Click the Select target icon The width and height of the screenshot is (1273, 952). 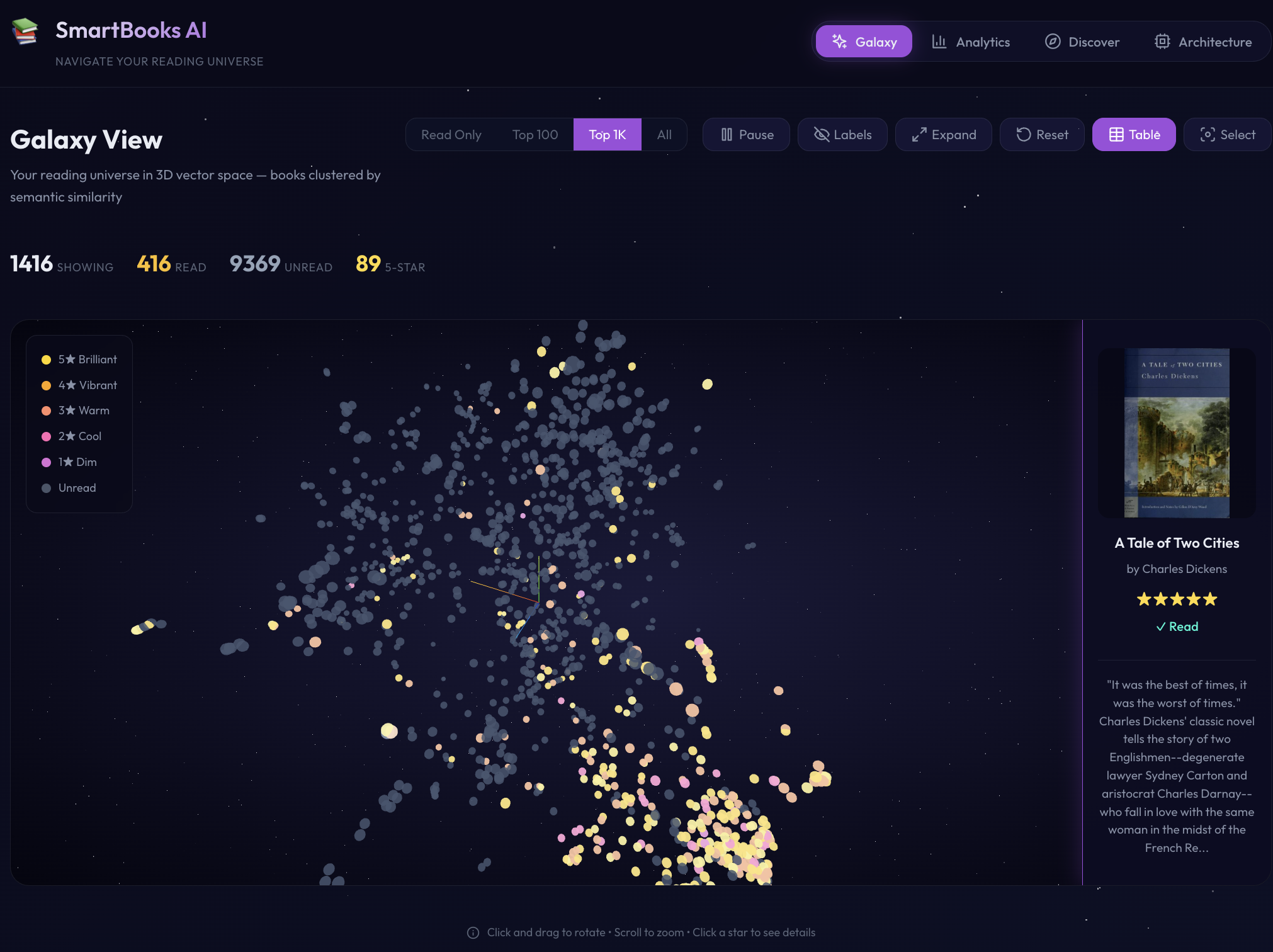1207,135
